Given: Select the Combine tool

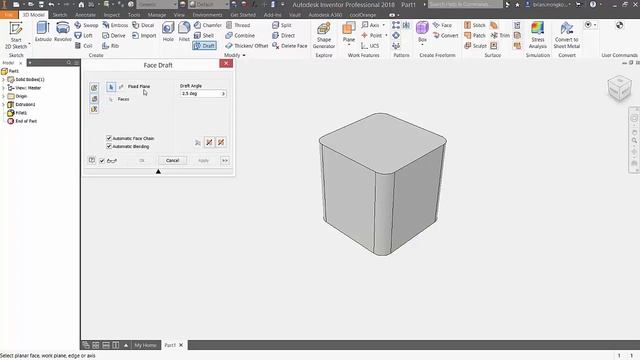Looking at the screenshot, I should point(240,36).
